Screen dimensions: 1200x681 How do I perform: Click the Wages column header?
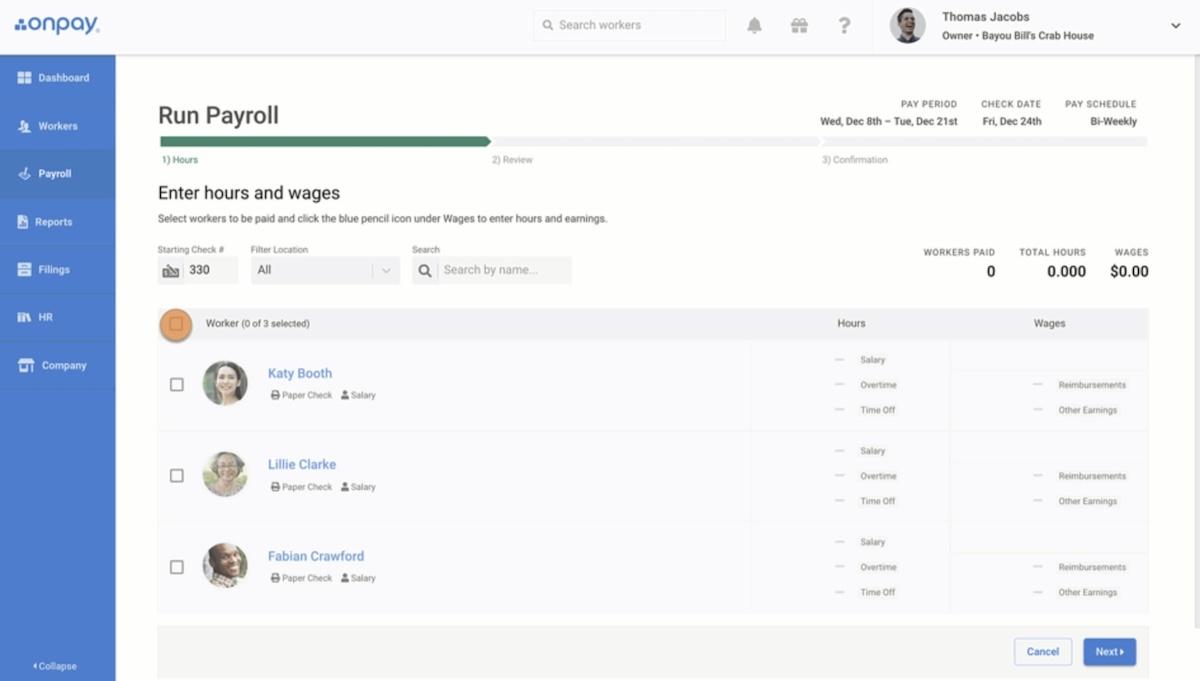[1049, 323]
